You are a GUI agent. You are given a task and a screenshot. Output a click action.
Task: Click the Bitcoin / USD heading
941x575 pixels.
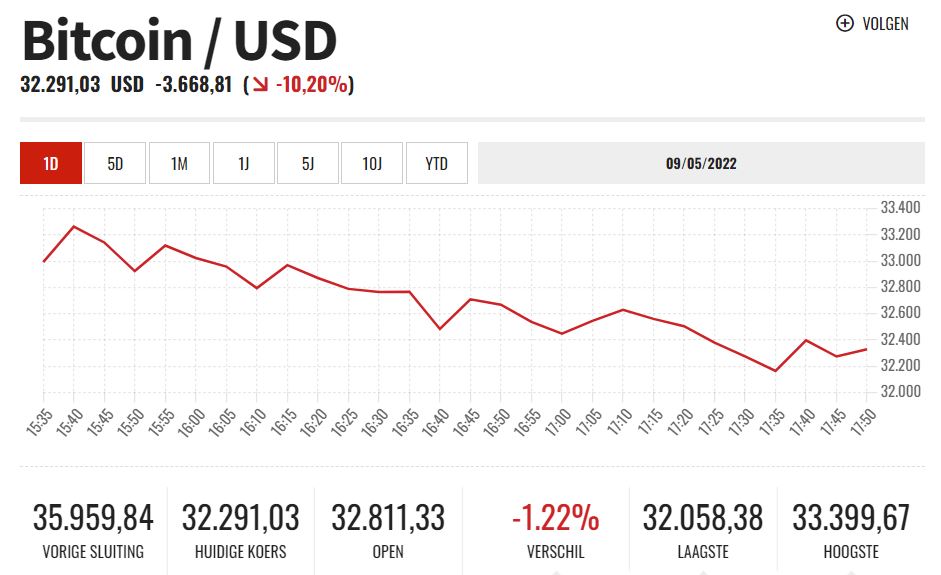click(180, 42)
